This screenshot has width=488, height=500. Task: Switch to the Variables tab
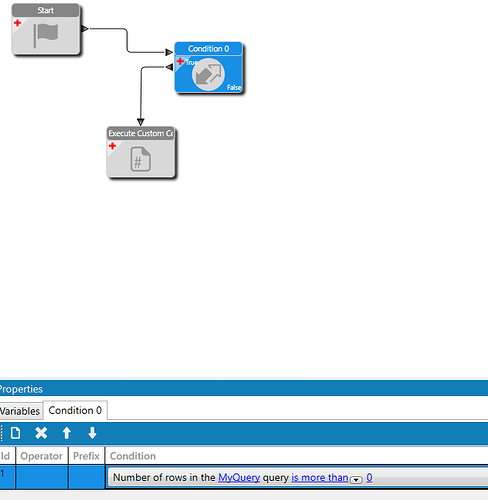[20, 411]
